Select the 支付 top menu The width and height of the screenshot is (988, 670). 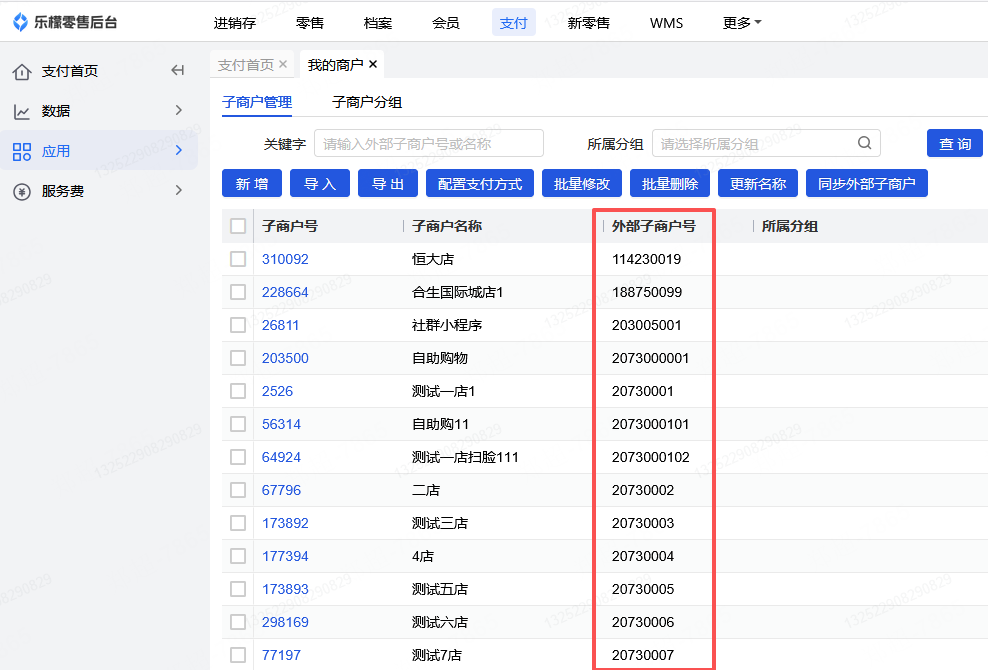[x=514, y=23]
